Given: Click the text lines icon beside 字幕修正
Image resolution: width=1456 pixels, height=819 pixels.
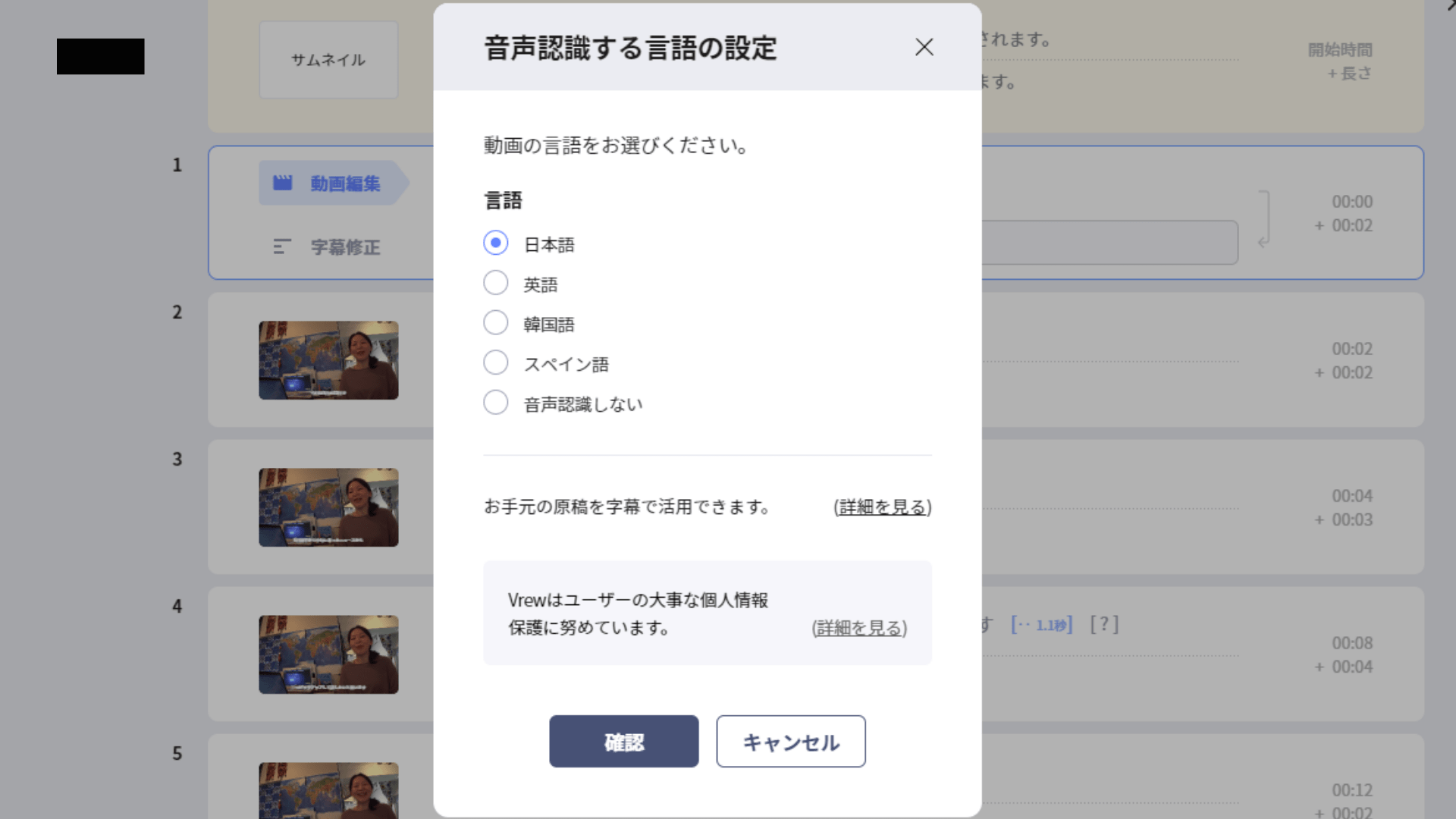Looking at the screenshot, I should point(281,246).
